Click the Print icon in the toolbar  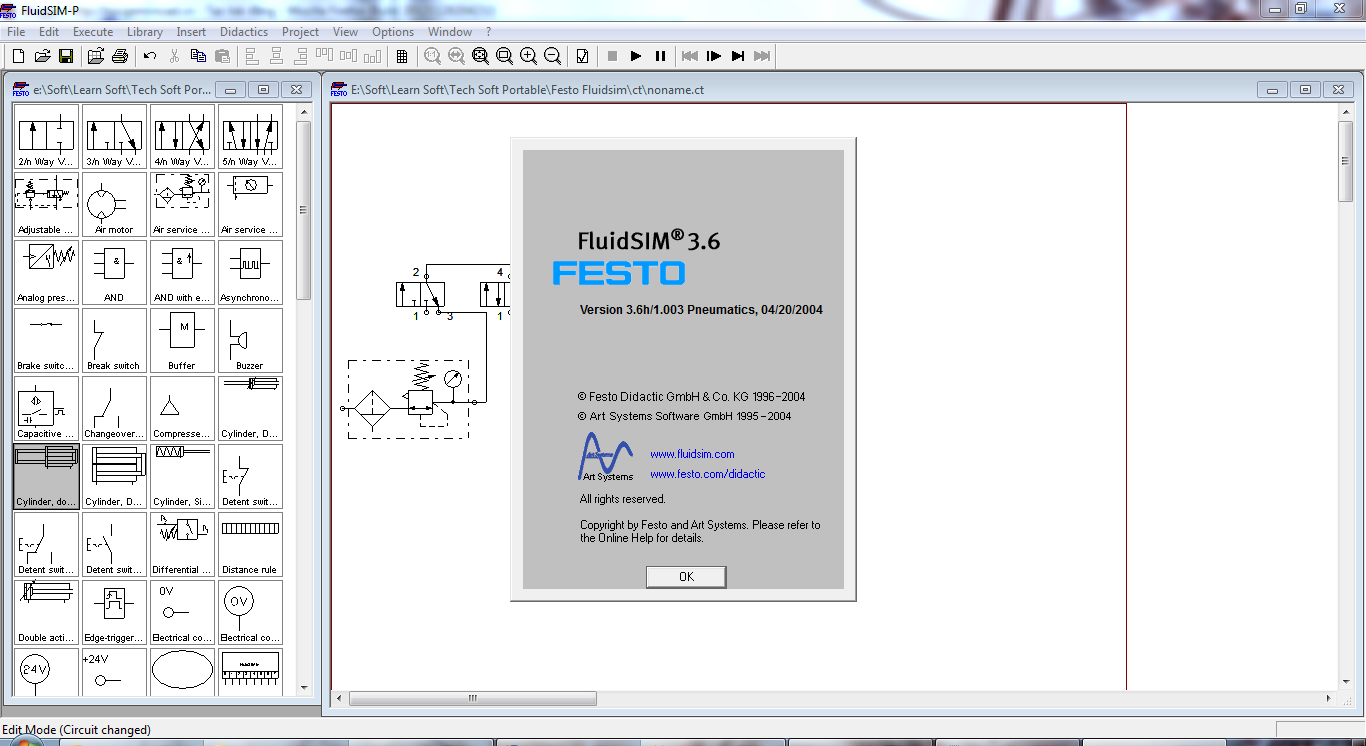coord(120,56)
